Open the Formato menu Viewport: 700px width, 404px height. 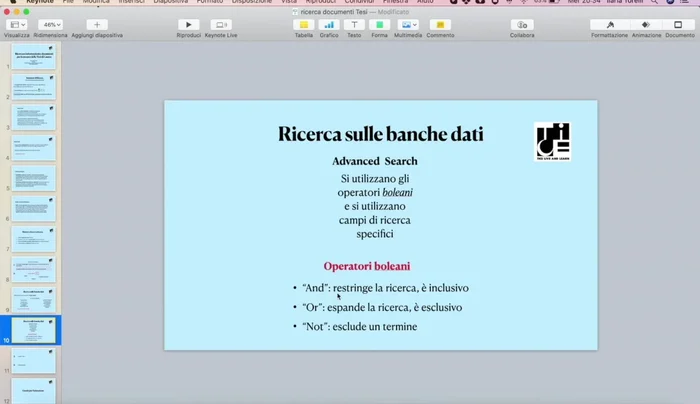pyautogui.click(x=209, y=2)
